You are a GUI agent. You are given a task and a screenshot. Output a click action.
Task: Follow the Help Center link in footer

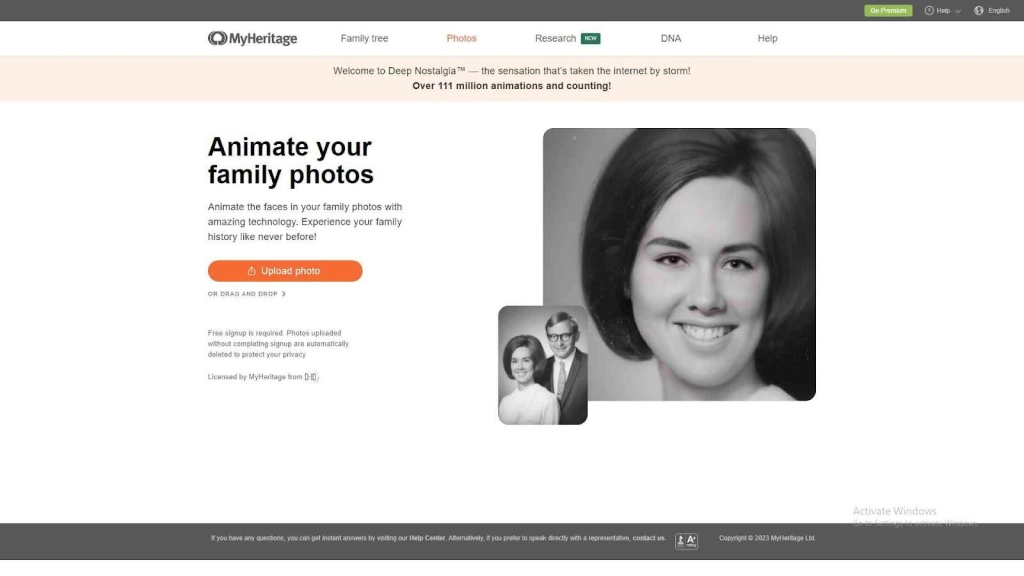click(427, 538)
